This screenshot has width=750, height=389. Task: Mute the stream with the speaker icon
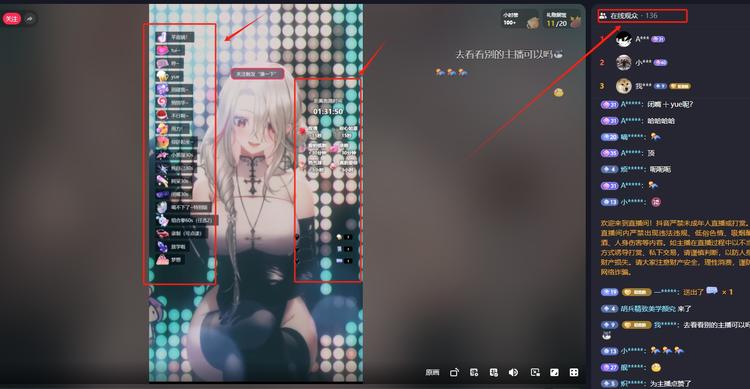tap(513, 372)
